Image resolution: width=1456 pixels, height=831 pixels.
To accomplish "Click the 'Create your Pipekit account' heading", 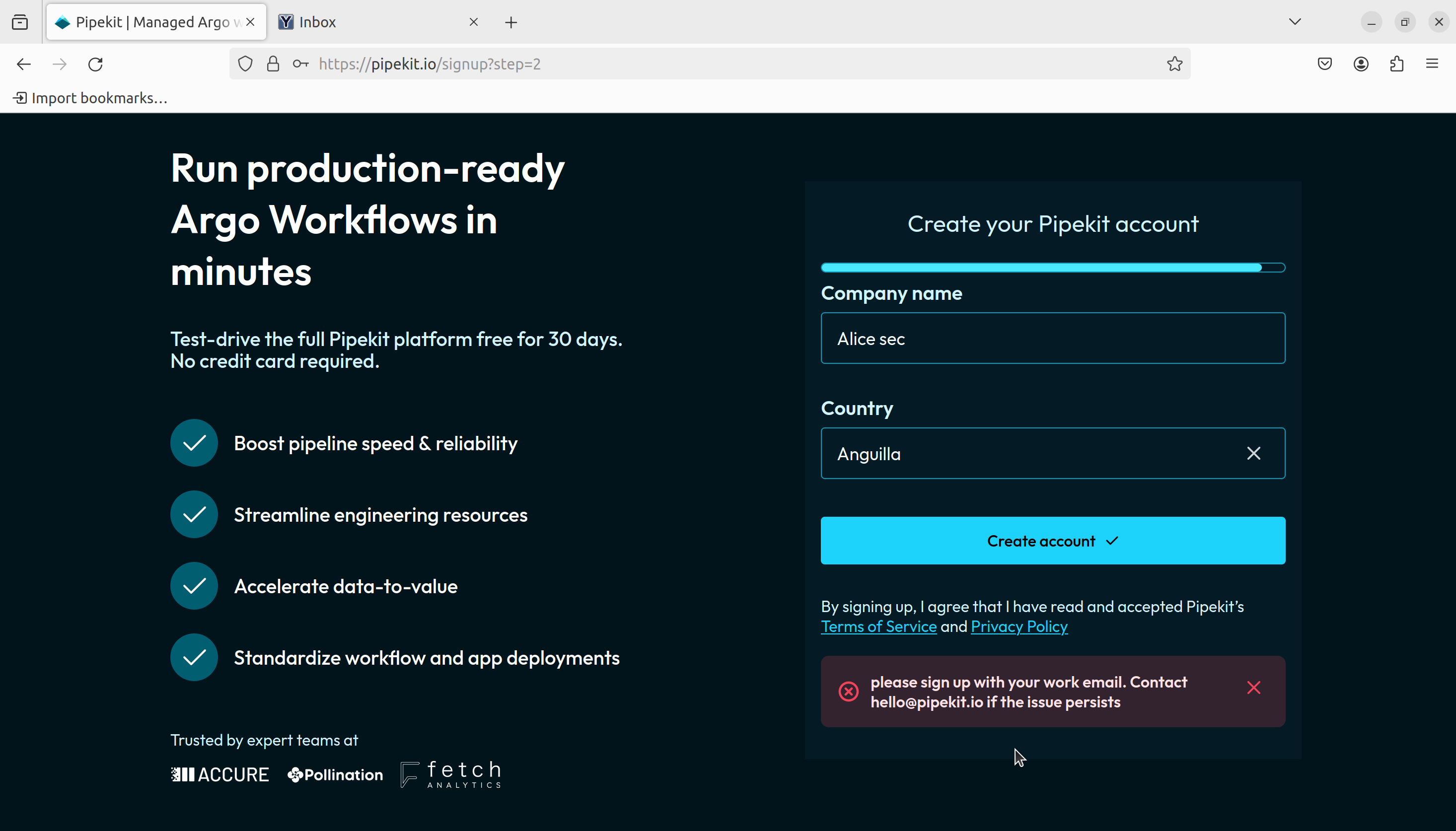I will (1052, 224).
